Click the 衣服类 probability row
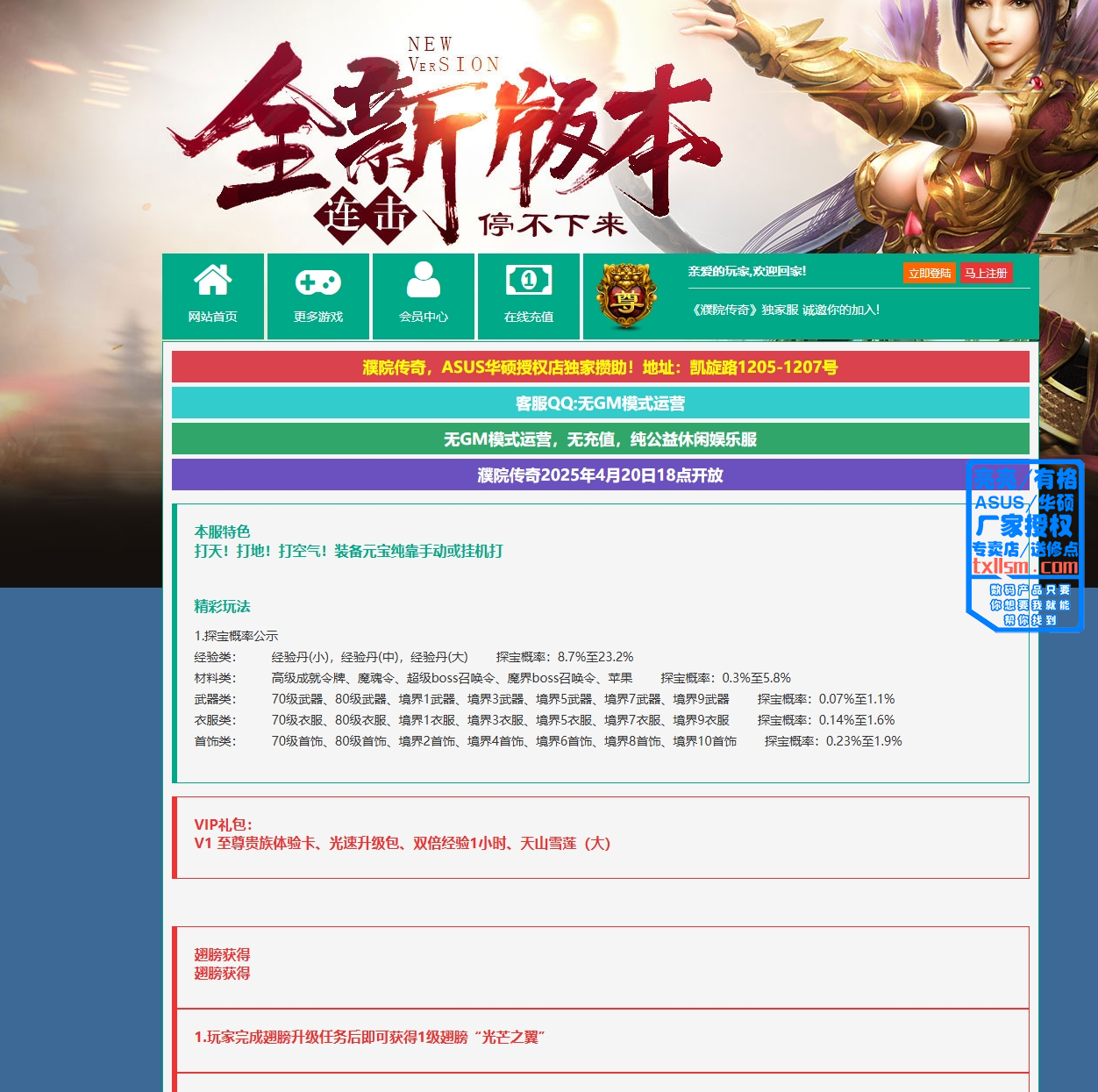 pyautogui.click(x=545, y=720)
